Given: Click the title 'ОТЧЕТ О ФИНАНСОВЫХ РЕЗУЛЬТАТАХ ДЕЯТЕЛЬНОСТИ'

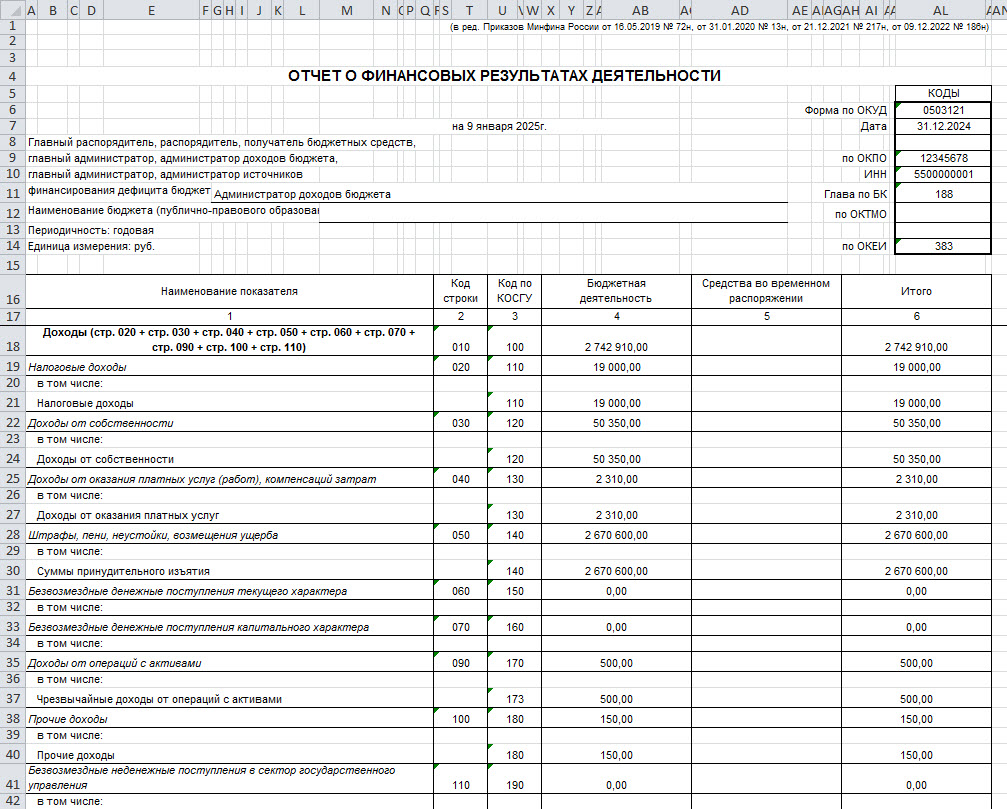Looking at the screenshot, I should coord(504,76).
